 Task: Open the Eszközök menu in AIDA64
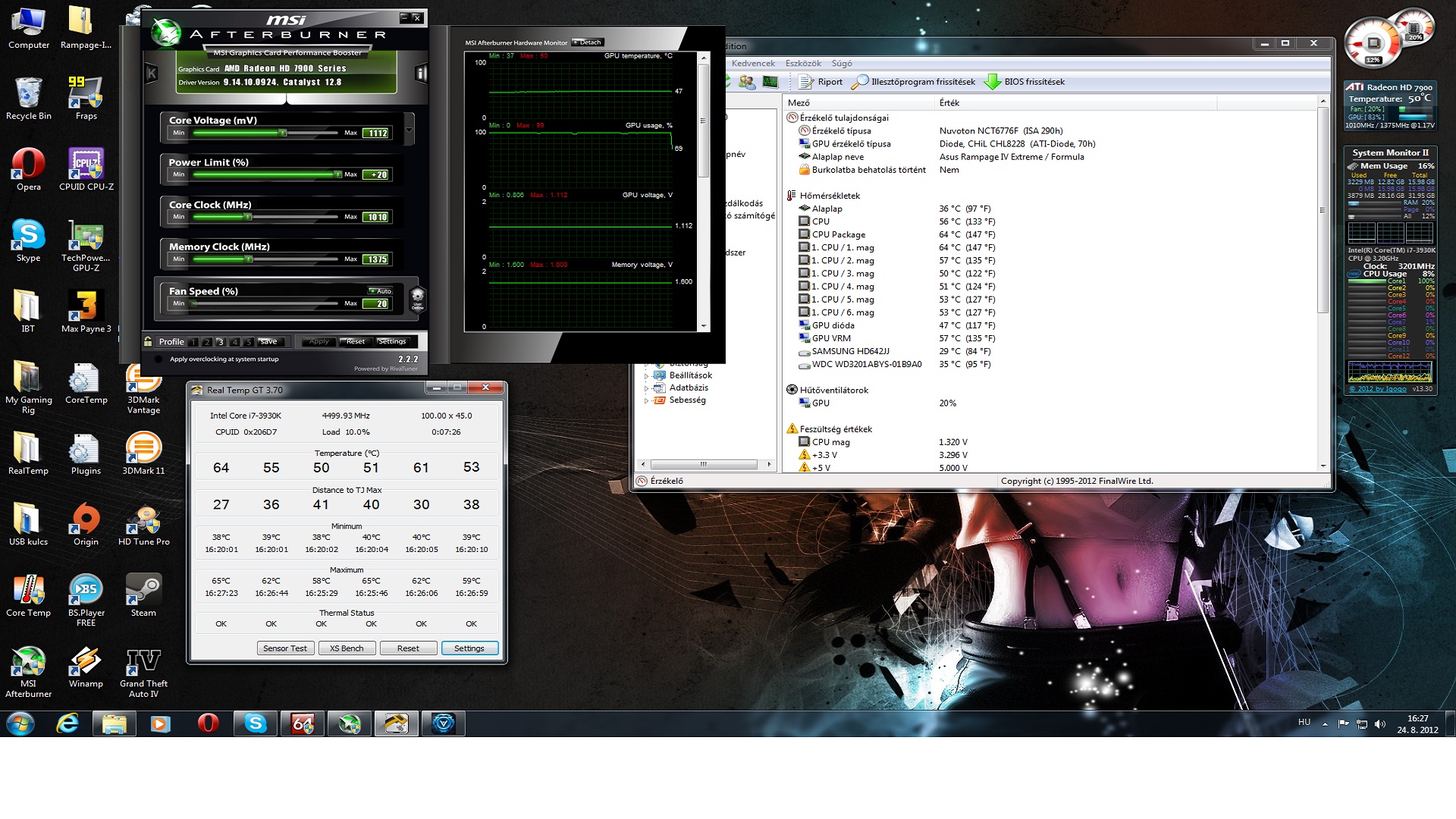803,64
